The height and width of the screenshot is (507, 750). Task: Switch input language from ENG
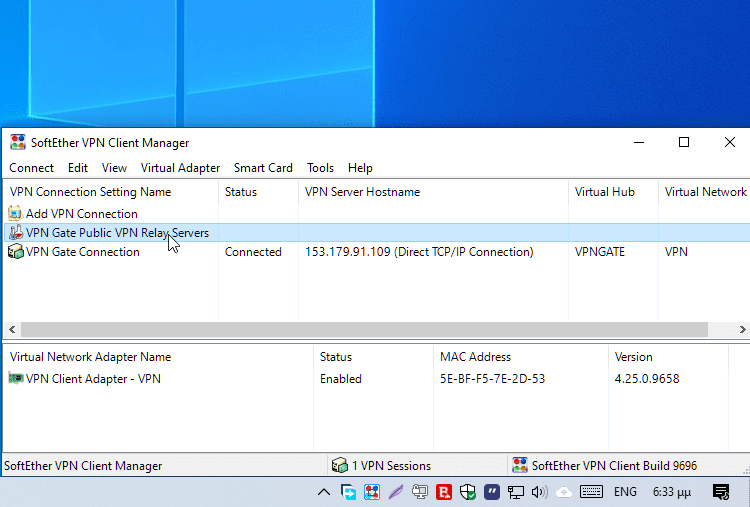point(625,492)
